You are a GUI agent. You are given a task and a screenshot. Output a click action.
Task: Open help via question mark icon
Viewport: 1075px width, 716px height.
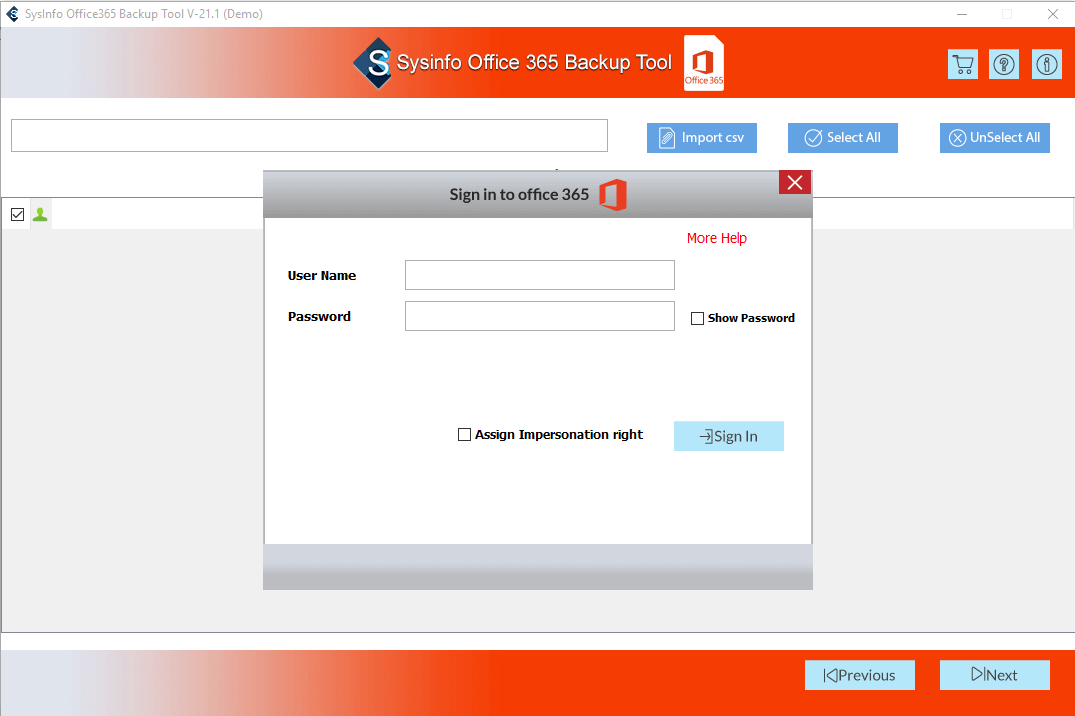pos(1004,64)
